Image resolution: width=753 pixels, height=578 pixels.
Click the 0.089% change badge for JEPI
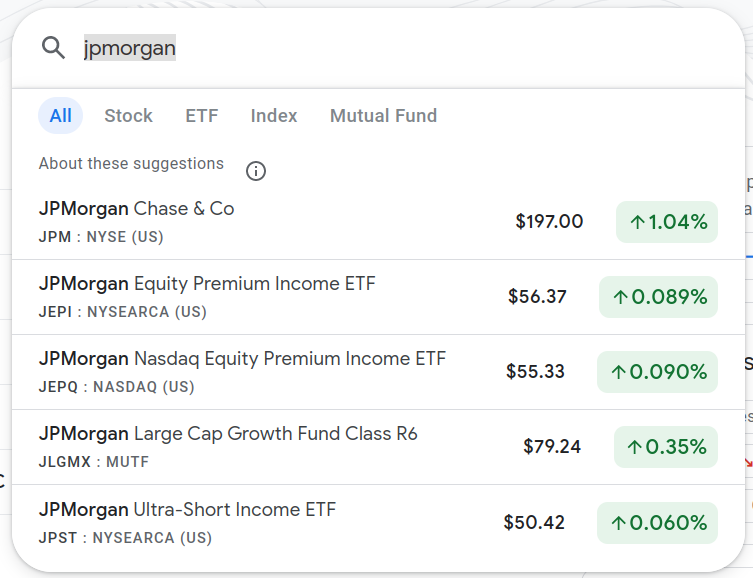[658, 297]
